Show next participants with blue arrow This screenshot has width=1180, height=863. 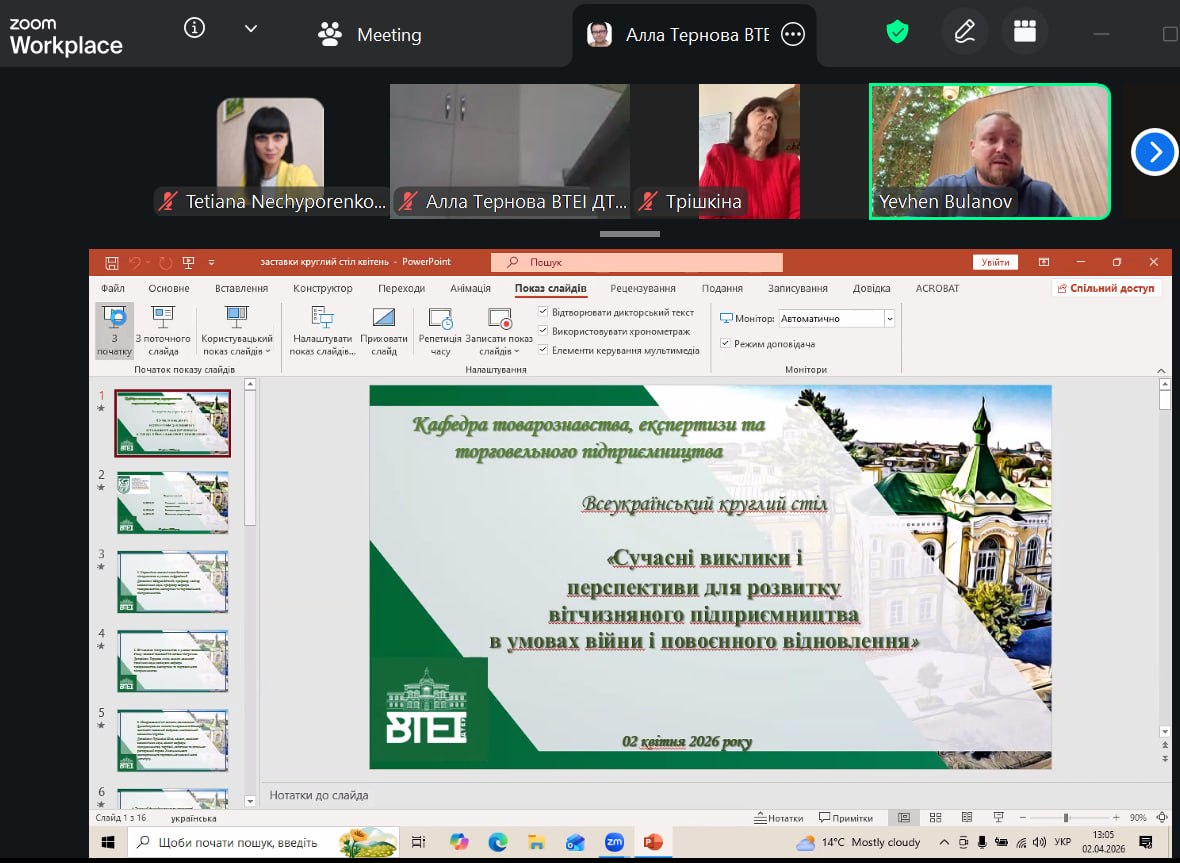click(x=1154, y=152)
